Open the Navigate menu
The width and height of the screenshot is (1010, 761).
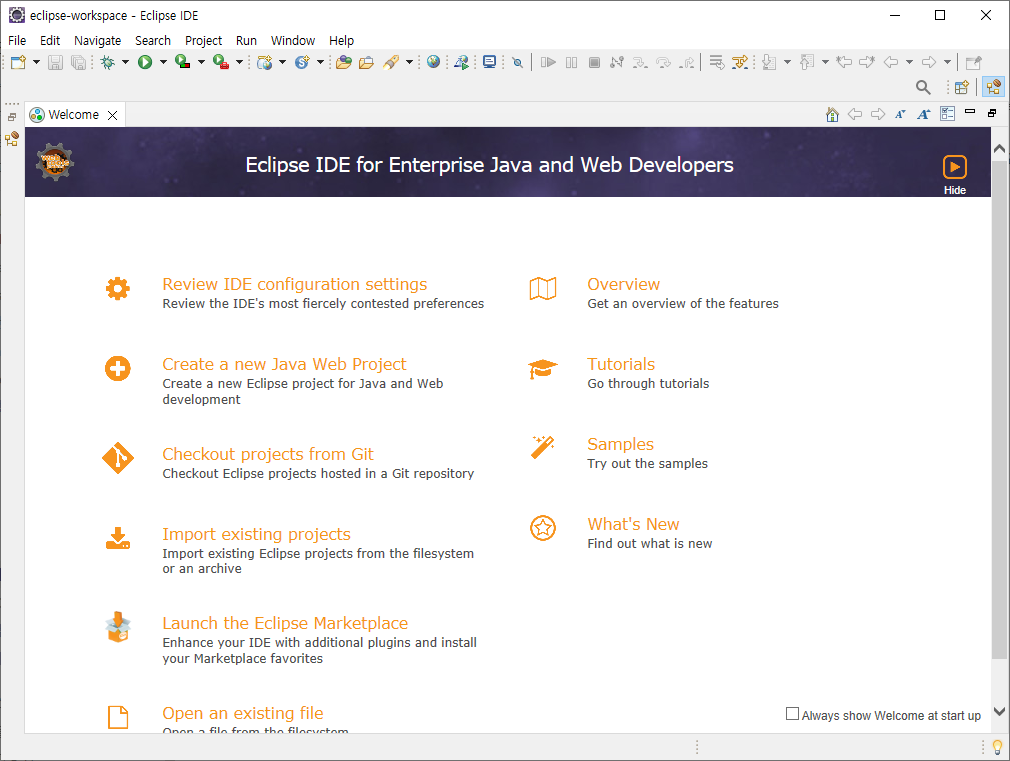[x=97, y=41]
